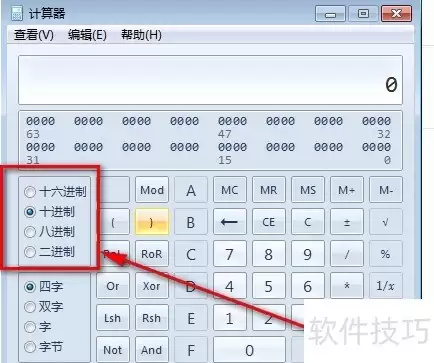Click the 1/x reciprocal button
This screenshot has height=363, width=434.
tap(386, 286)
